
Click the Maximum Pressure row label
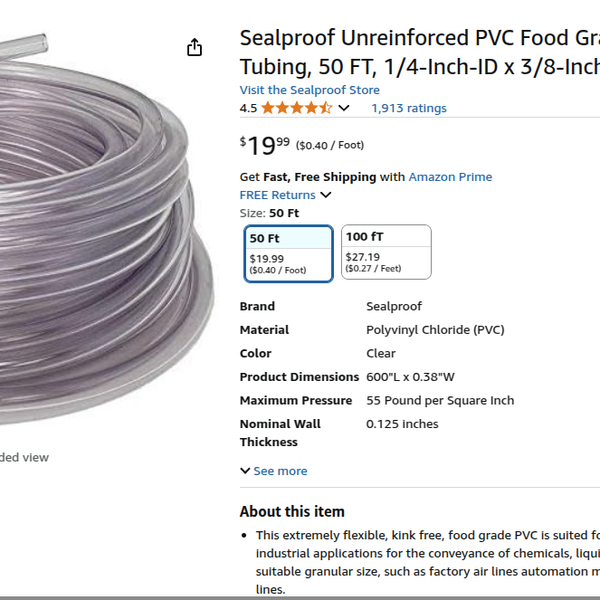(296, 400)
